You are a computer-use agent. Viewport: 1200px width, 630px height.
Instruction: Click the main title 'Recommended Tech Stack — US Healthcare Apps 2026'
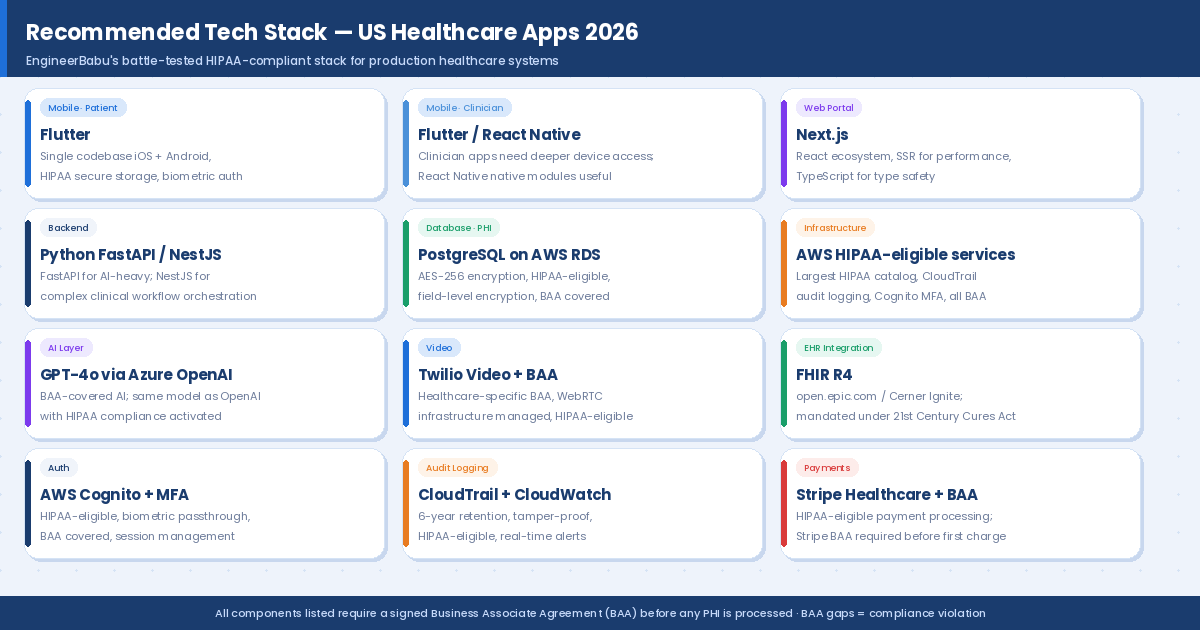point(332,32)
